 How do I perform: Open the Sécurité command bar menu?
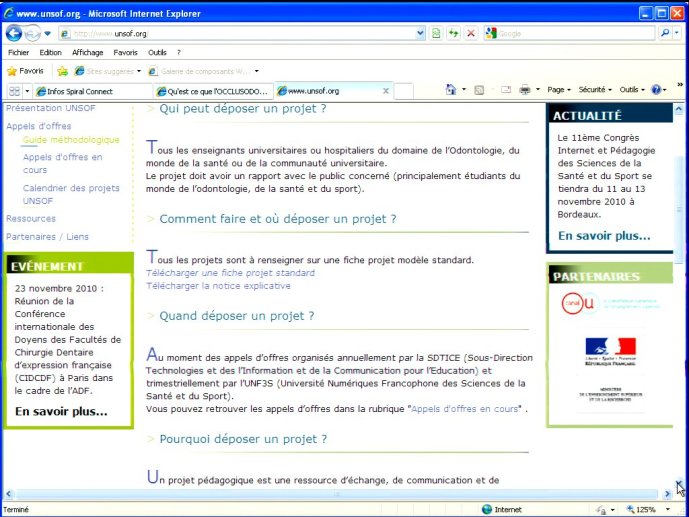(595, 90)
